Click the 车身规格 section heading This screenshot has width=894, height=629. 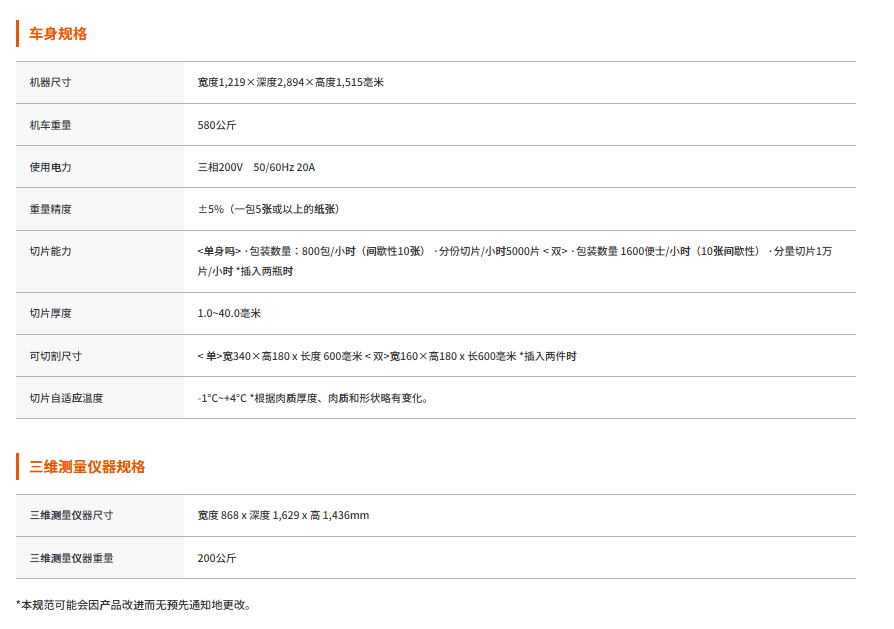58,34
